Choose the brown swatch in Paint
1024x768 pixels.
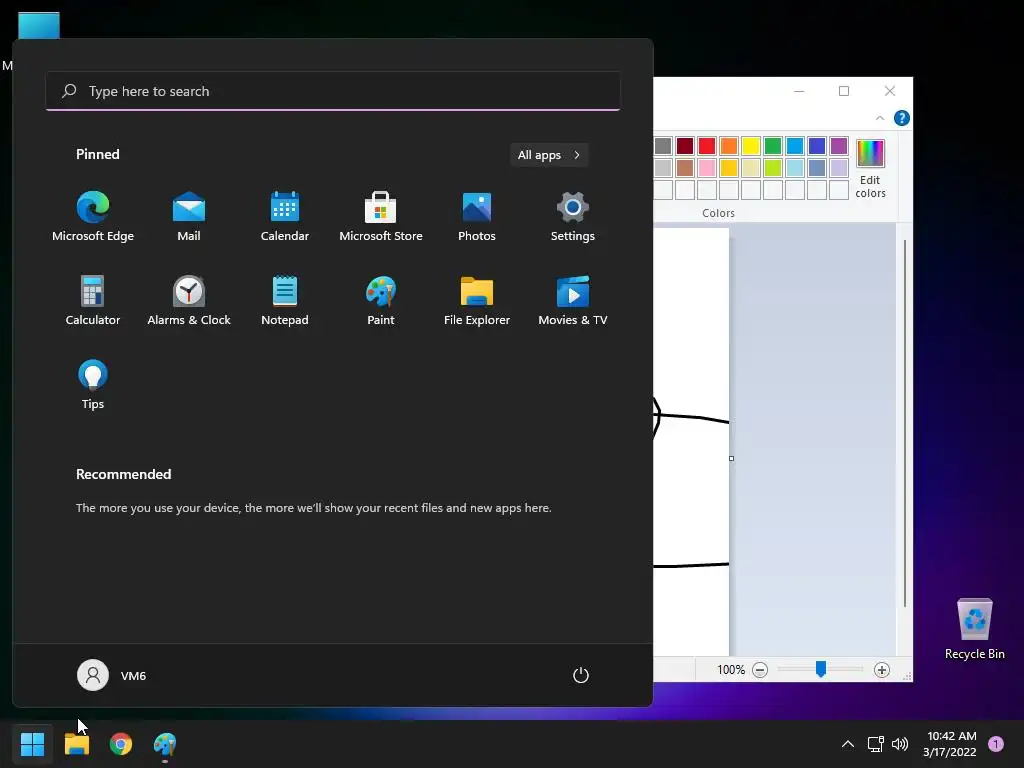pyautogui.click(x=684, y=168)
